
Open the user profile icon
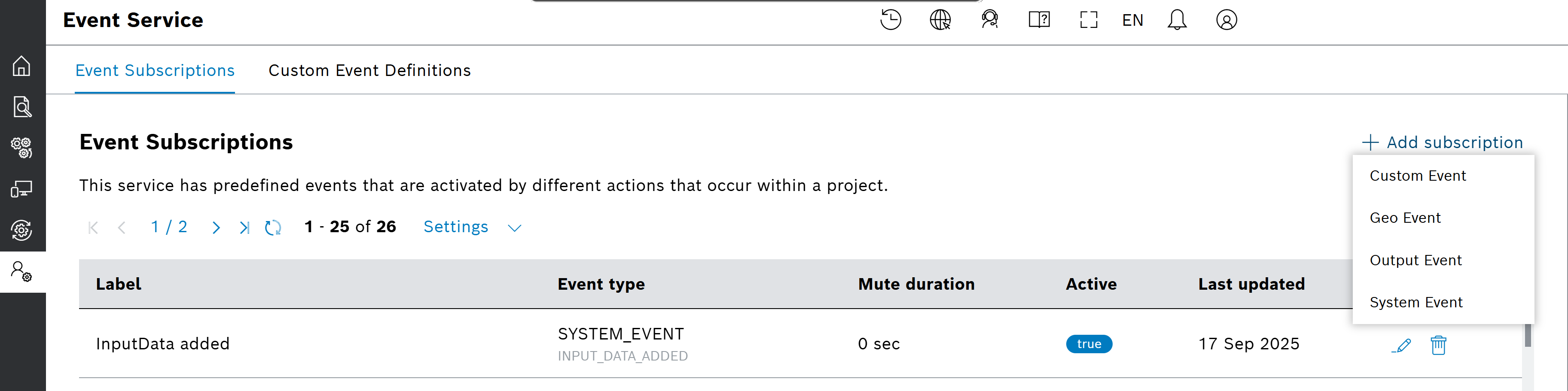pos(1226,20)
